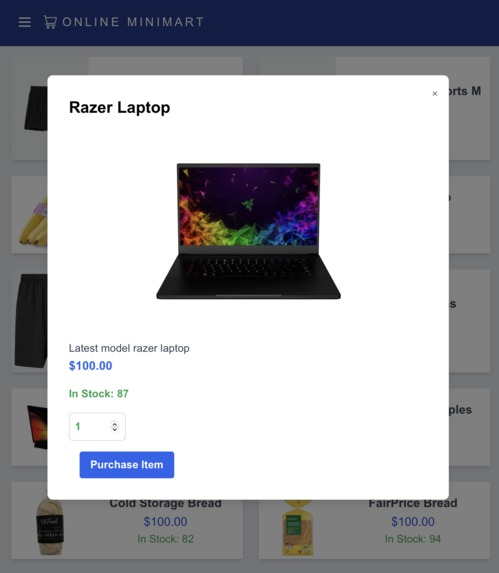Click the Razer Laptop dialog heading
This screenshot has height=573, width=499.
point(119,107)
